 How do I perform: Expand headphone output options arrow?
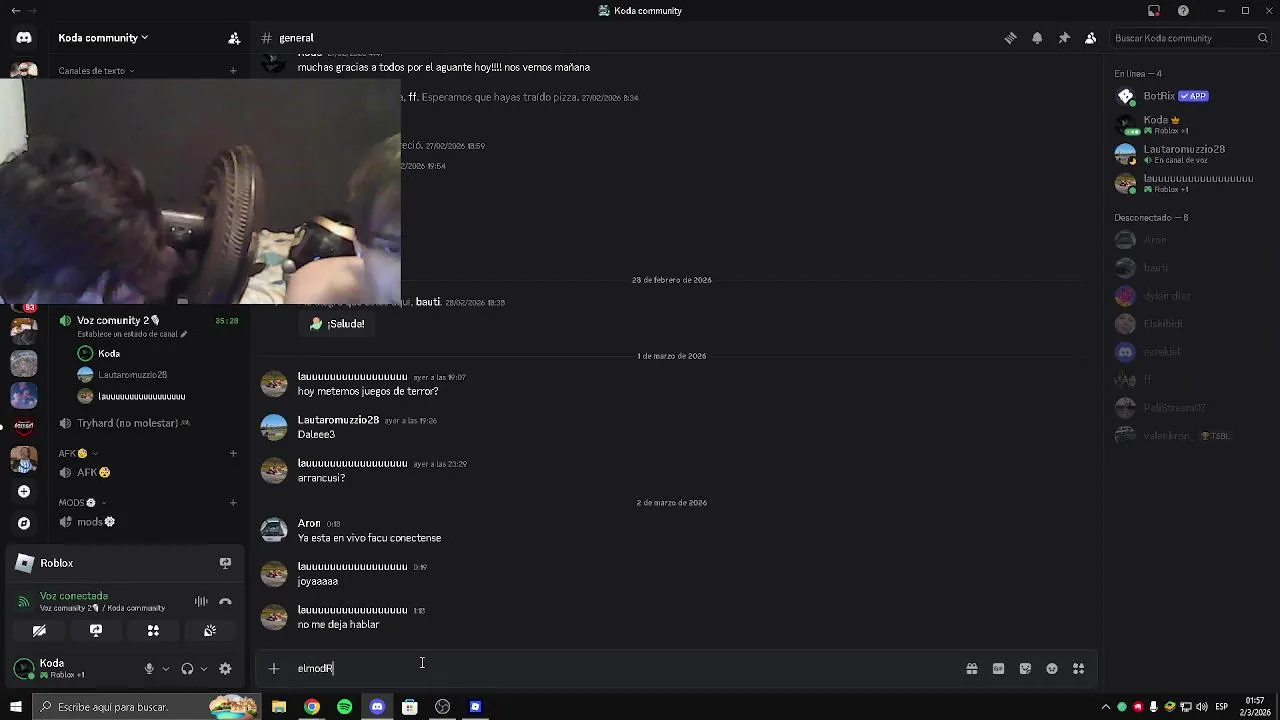click(x=203, y=669)
